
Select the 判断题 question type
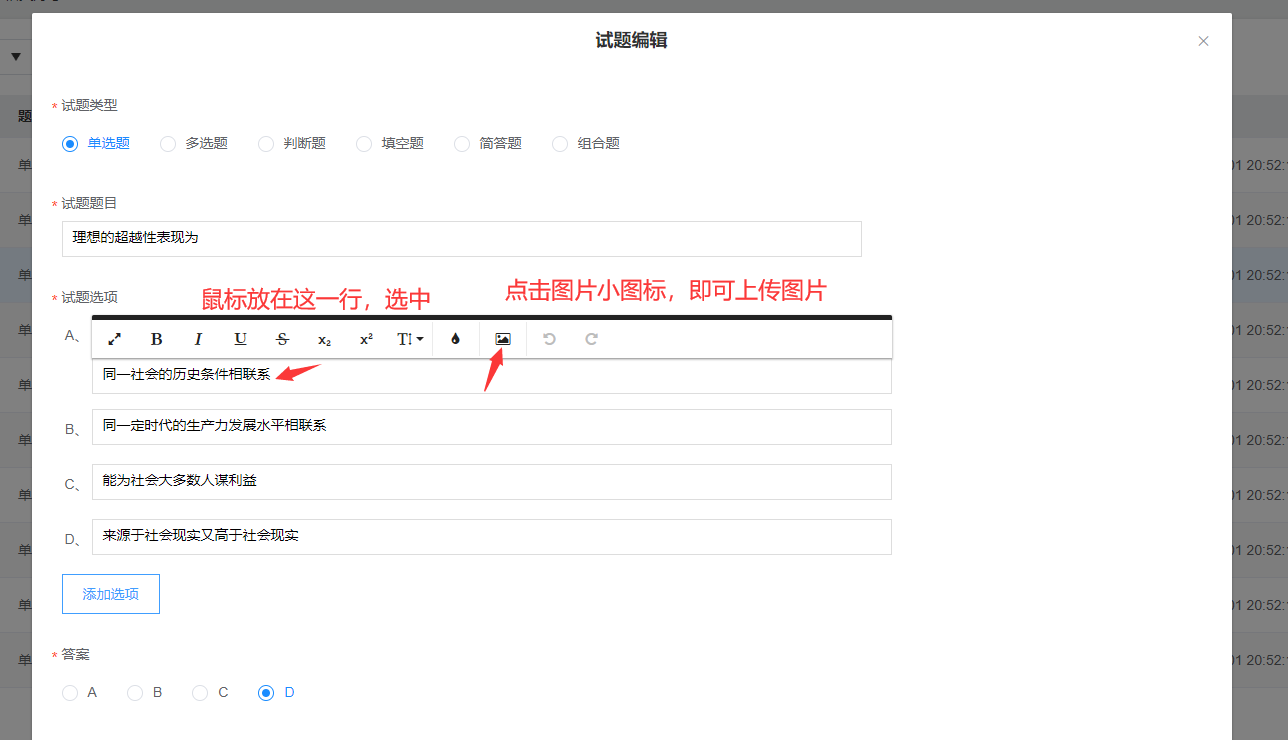(266, 144)
